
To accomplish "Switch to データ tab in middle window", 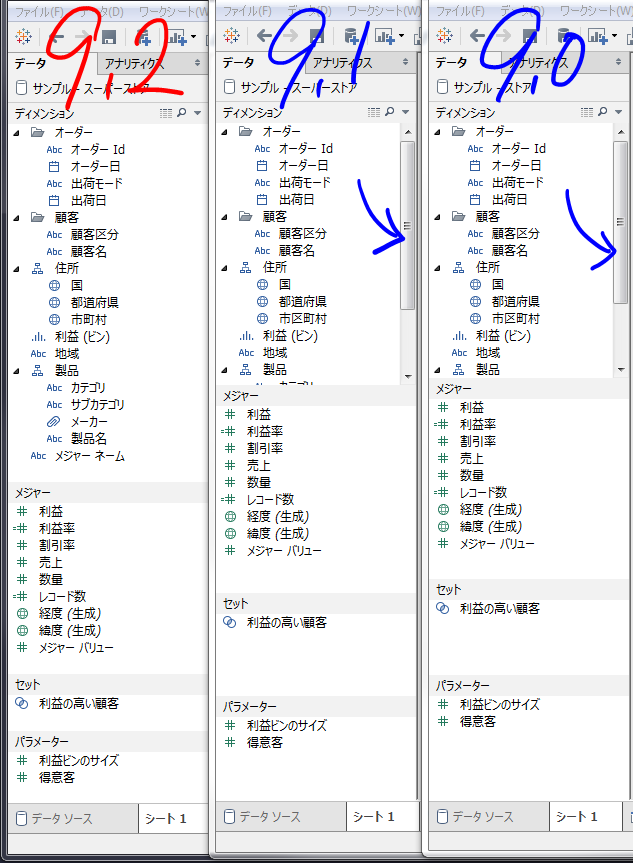I will (238, 63).
